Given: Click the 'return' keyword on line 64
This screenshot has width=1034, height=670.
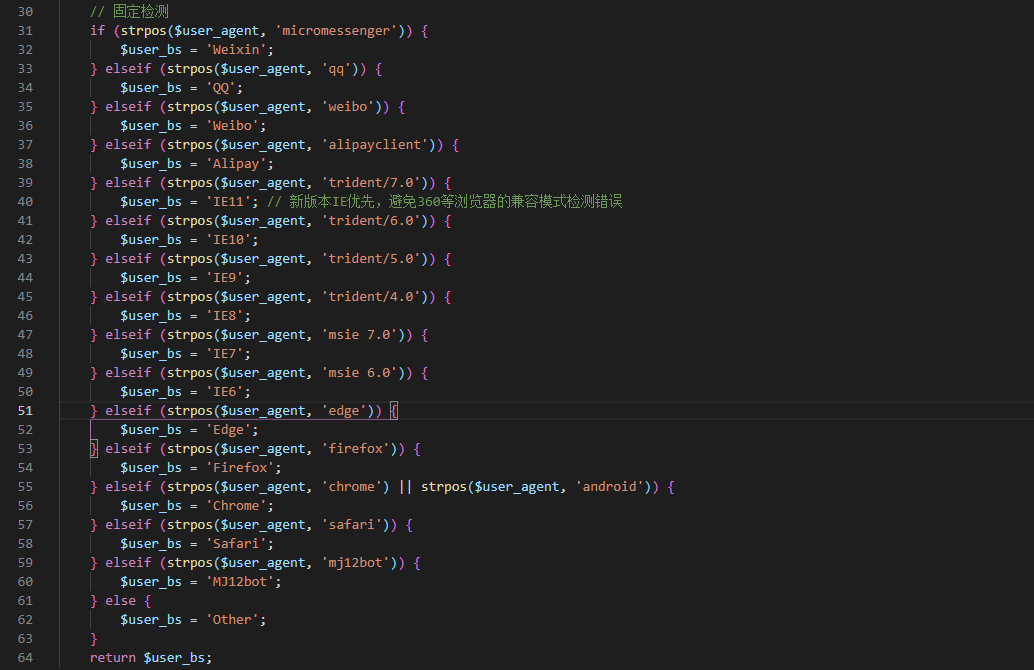Looking at the screenshot, I should point(113,658).
